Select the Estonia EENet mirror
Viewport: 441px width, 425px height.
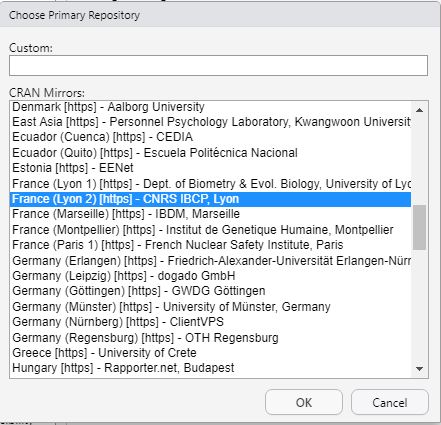pyautogui.click(x=210, y=168)
